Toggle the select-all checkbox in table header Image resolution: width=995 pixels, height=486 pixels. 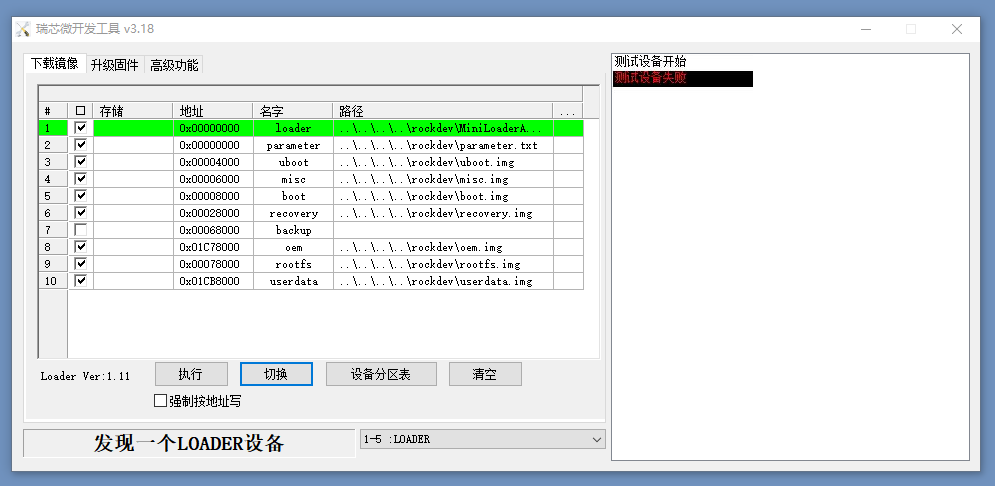[x=81, y=112]
